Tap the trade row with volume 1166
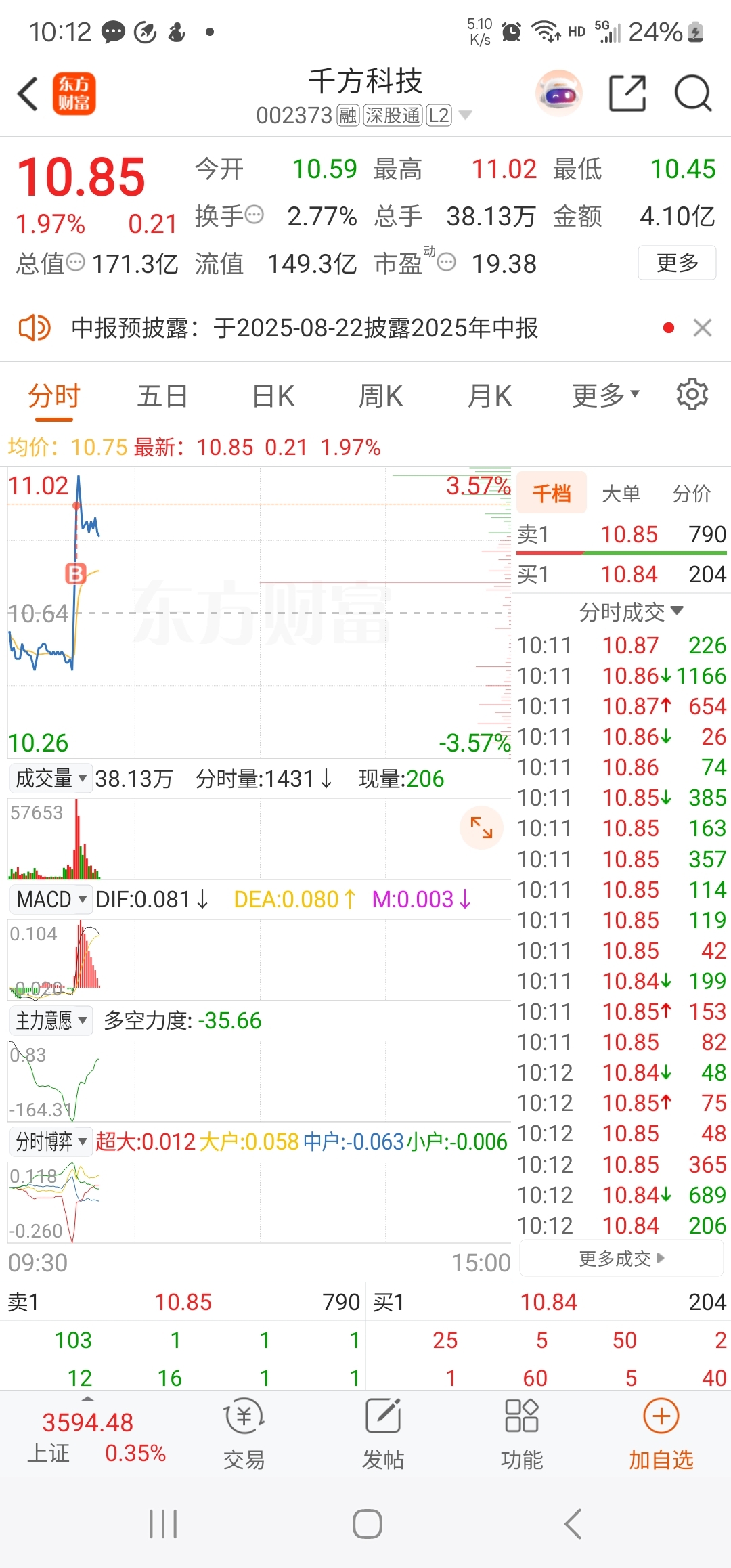The image size is (731, 1568). coord(621,676)
